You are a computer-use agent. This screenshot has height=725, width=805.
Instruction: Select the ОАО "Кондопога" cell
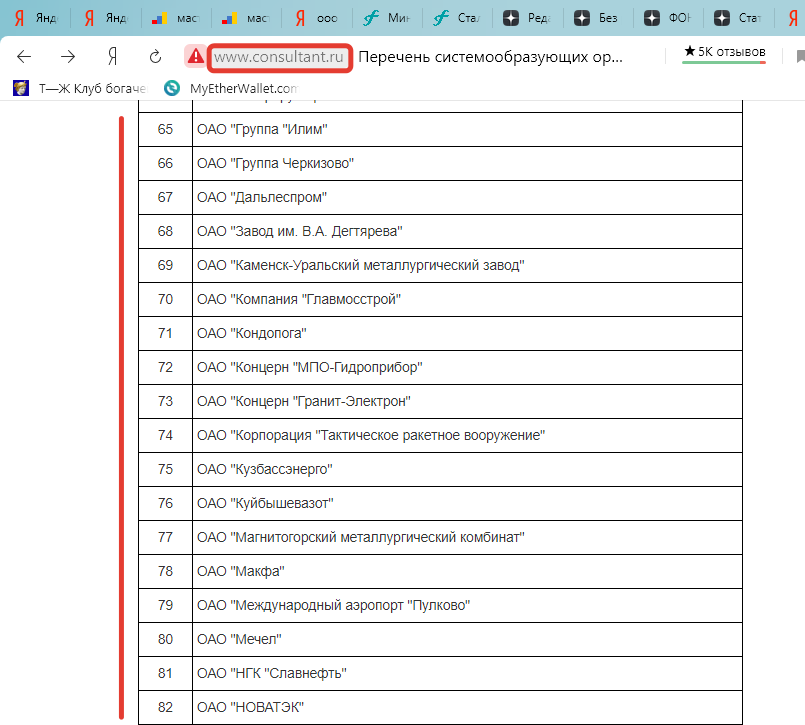(x=467, y=333)
